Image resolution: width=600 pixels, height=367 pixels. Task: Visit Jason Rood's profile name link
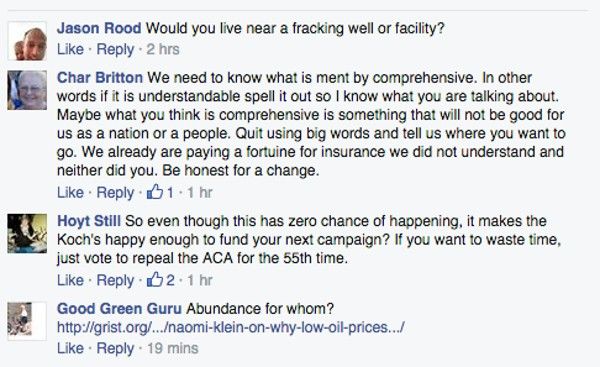click(x=99, y=28)
